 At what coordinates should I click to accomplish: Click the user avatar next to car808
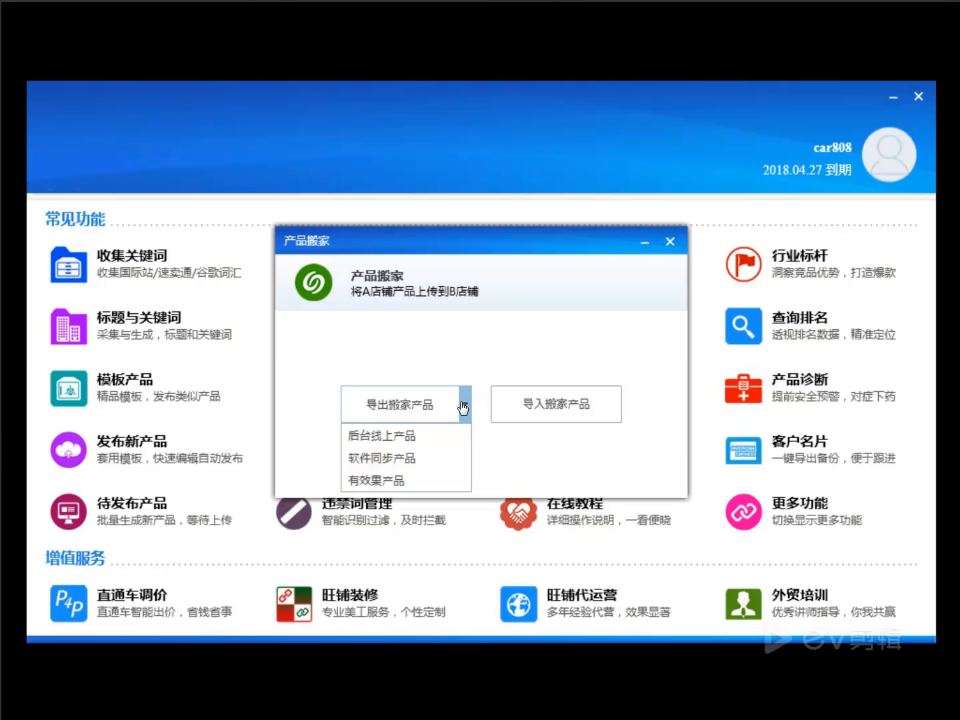[889, 154]
